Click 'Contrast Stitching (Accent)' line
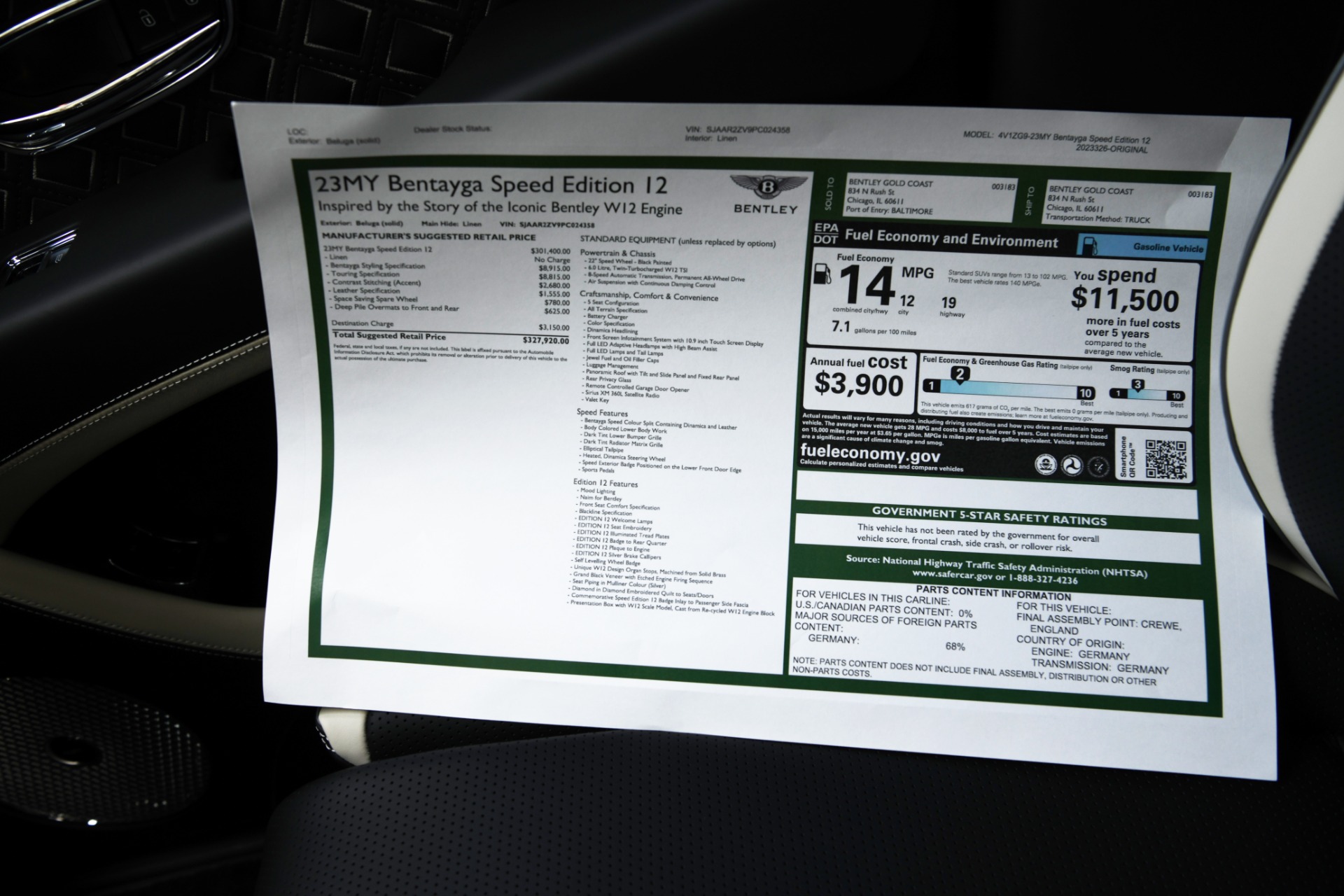The image size is (1344, 896). [376, 283]
